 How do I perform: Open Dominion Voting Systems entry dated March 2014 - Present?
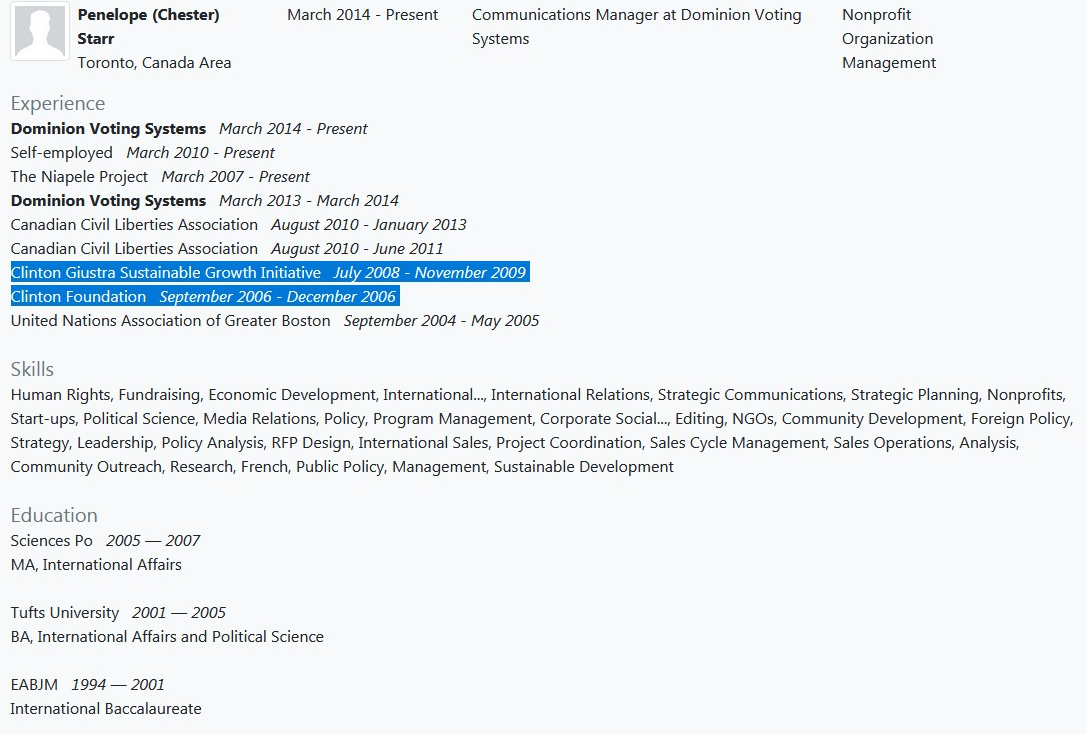pyautogui.click(x=108, y=129)
